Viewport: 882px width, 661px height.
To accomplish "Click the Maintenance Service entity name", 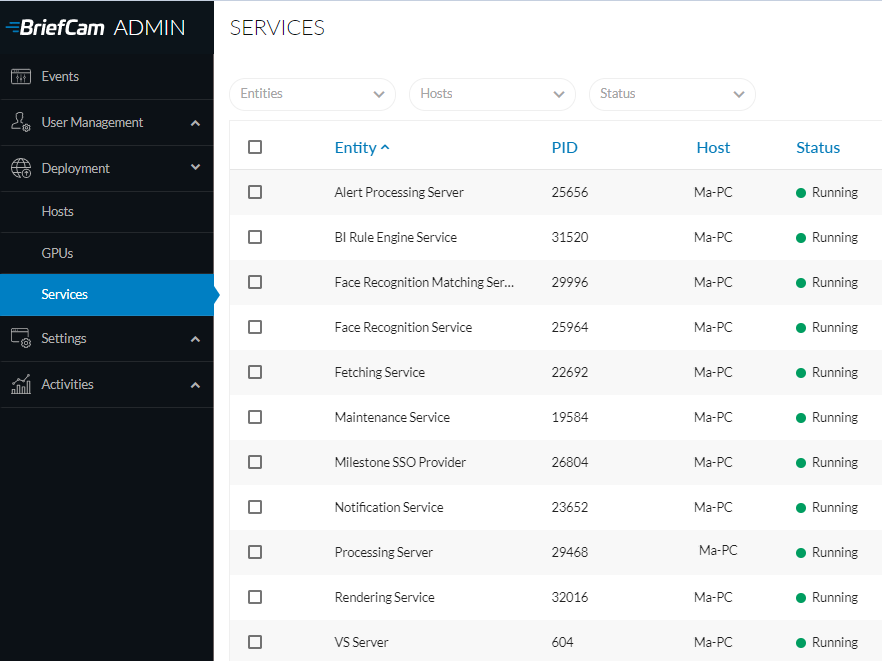I will (392, 417).
